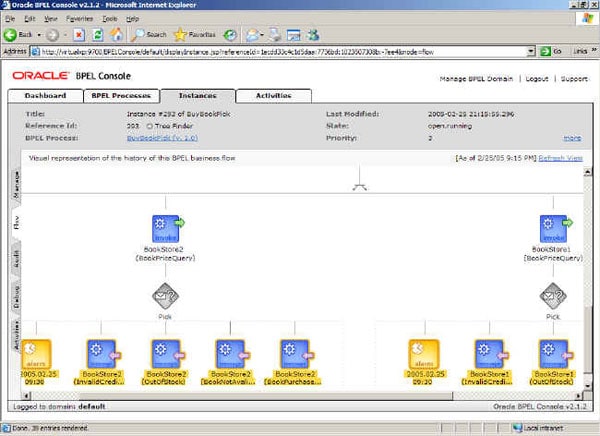The width and height of the screenshot is (600, 436).
Task: Switch to the Dashboard tab
Action: pos(45,96)
